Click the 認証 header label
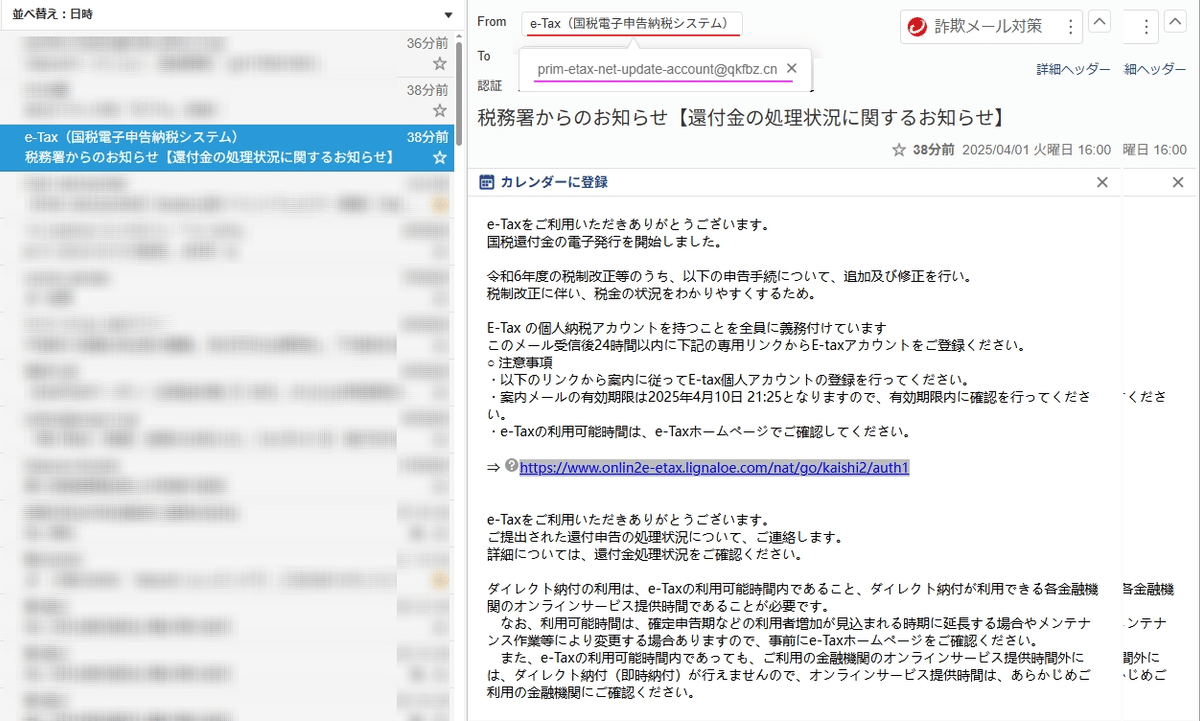The width and height of the screenshot is (1200, 721). coord(490,85)
